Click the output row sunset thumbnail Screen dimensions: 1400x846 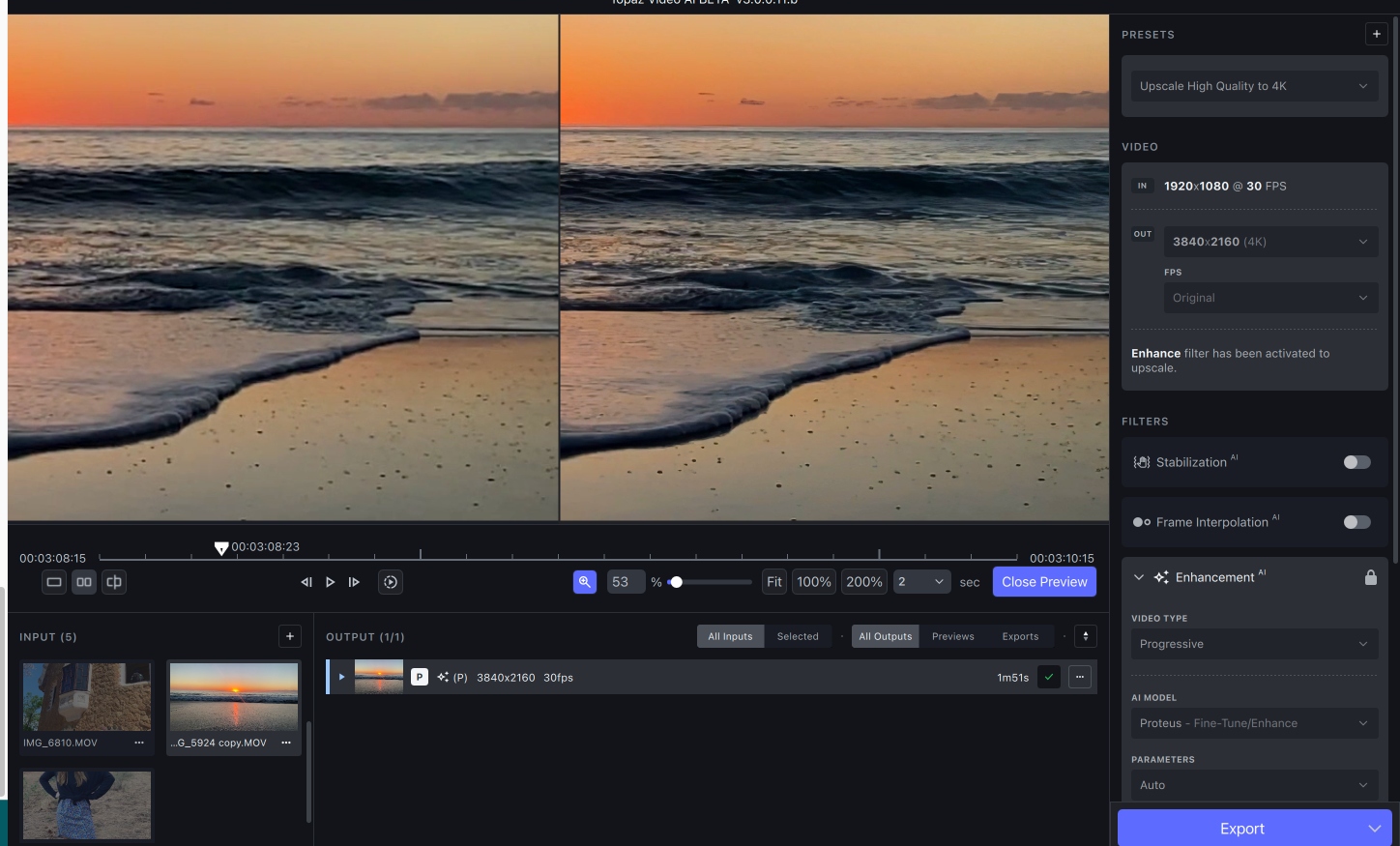379,677
